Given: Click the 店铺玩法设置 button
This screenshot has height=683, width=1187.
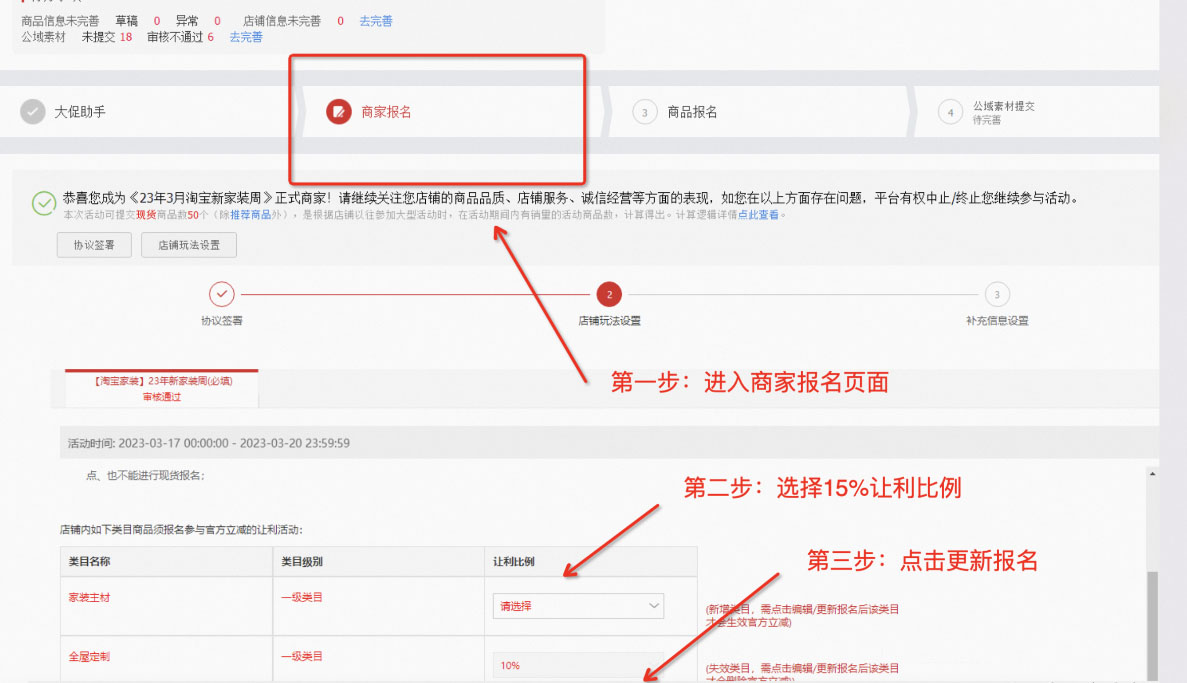Looking at the screenshot, I should tap(188, 244).
